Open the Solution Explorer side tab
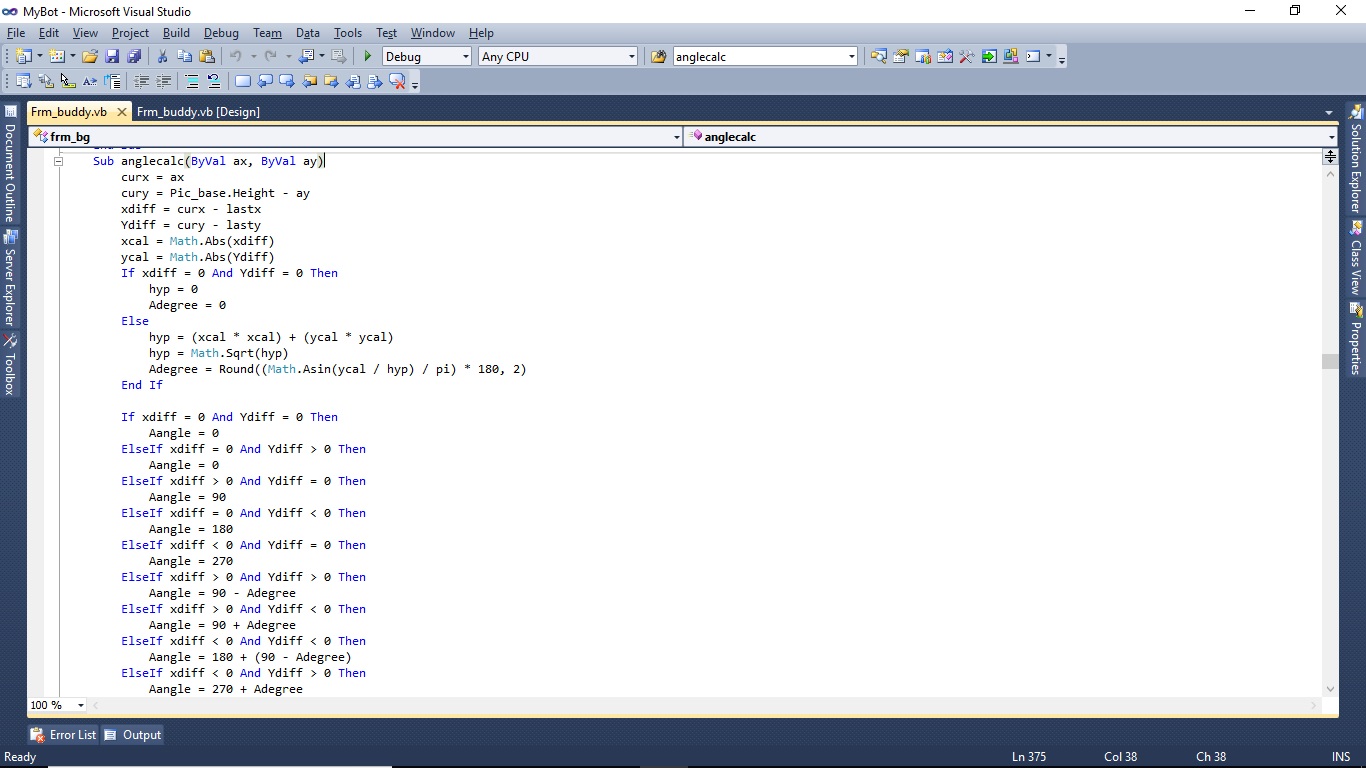This screenshot has height=768, width=1366. tap(1356, 160)
